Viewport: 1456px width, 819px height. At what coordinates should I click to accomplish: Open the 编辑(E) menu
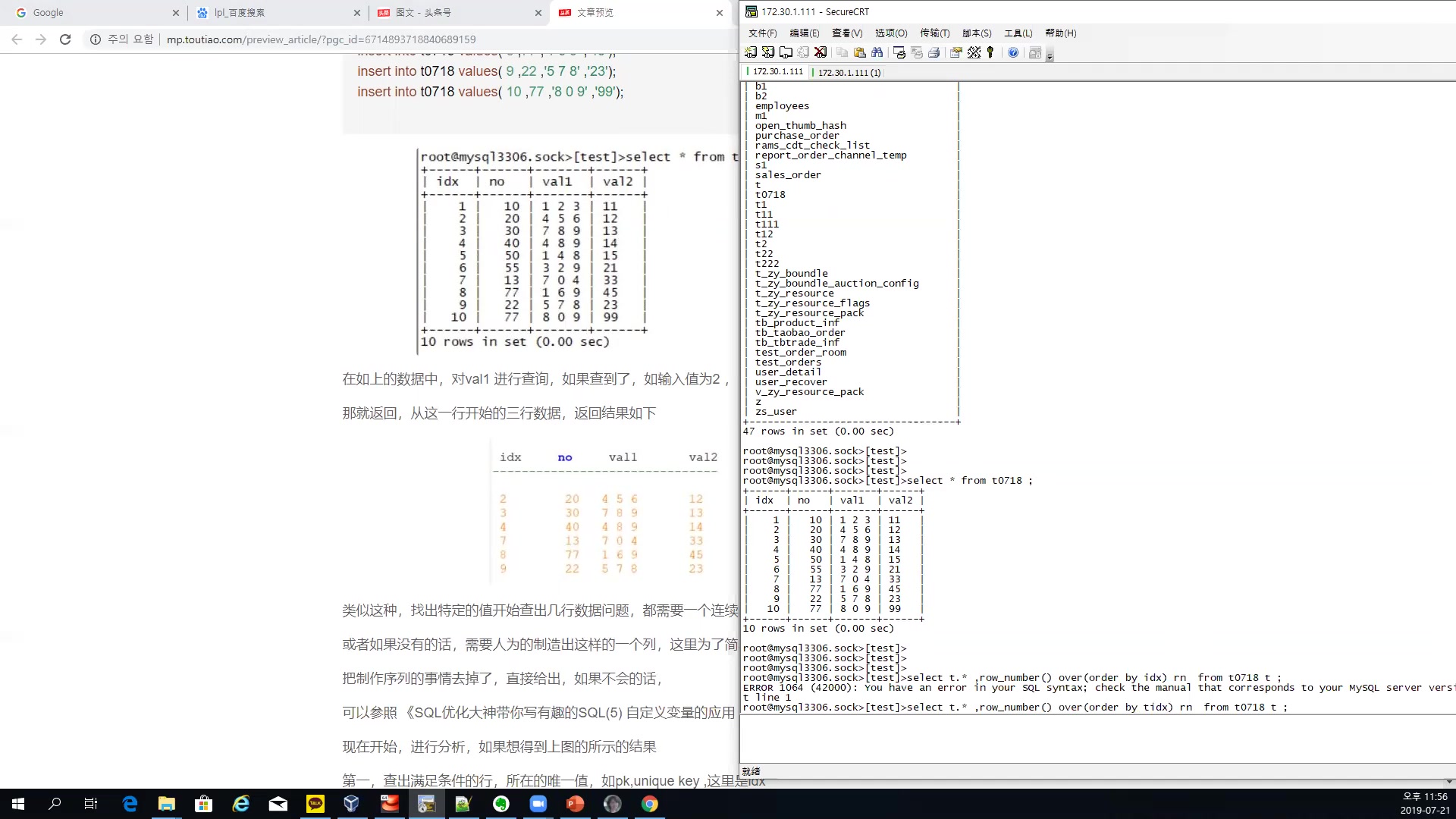tap(804, 33)
